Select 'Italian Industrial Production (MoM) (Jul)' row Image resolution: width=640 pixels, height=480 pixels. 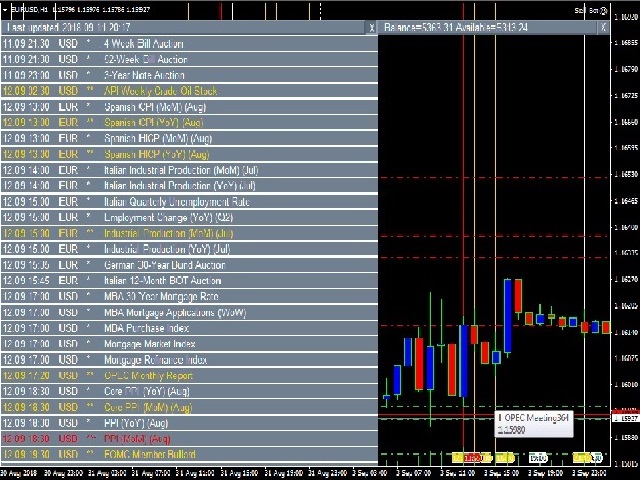coord(189,170)
